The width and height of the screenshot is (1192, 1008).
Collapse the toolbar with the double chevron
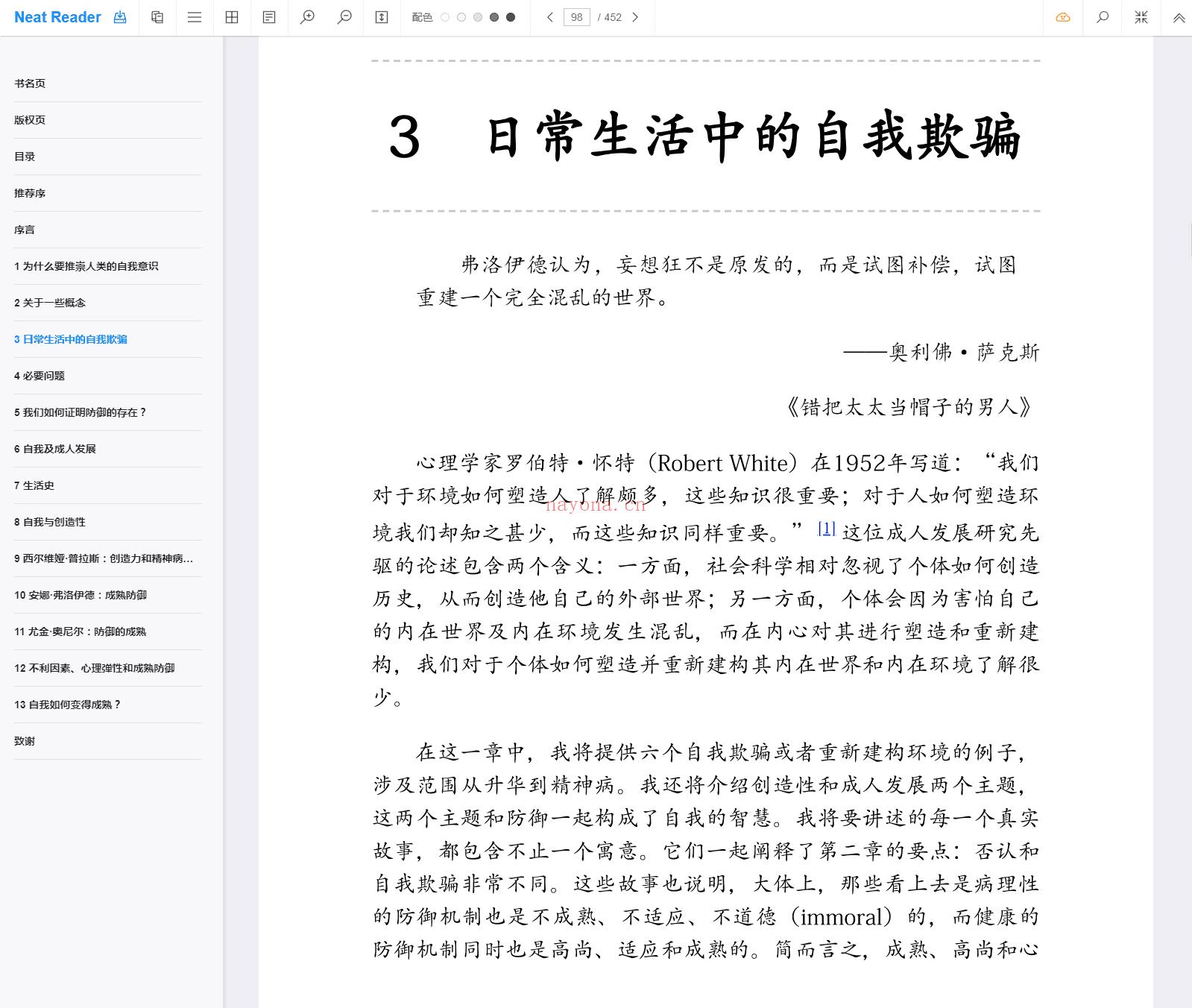(x=1179, y=18)
